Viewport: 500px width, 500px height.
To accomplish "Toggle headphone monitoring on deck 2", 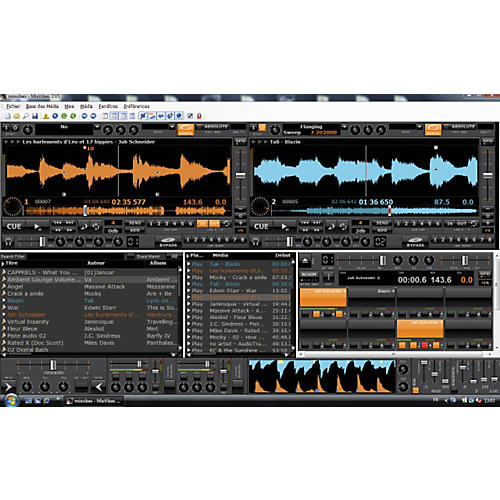I will pyautogui.click(x=255, y=241).
